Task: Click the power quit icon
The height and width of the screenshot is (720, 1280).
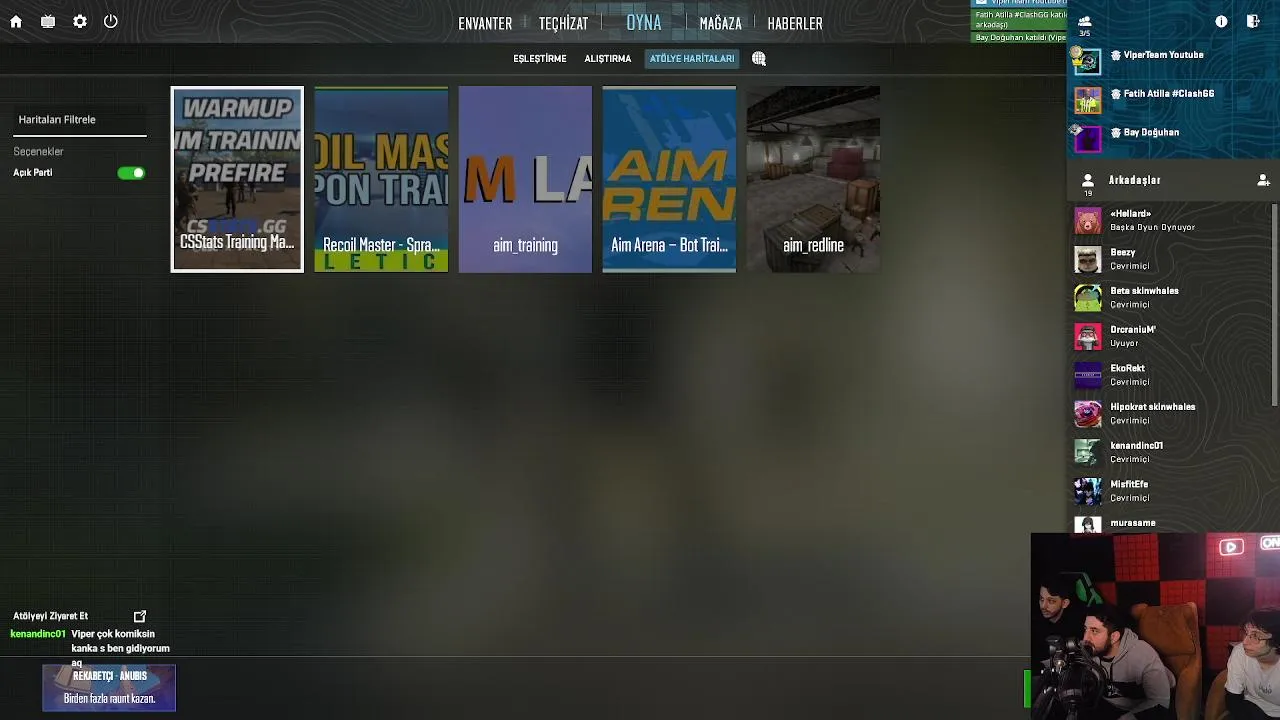Action: (x=111, y=21)
